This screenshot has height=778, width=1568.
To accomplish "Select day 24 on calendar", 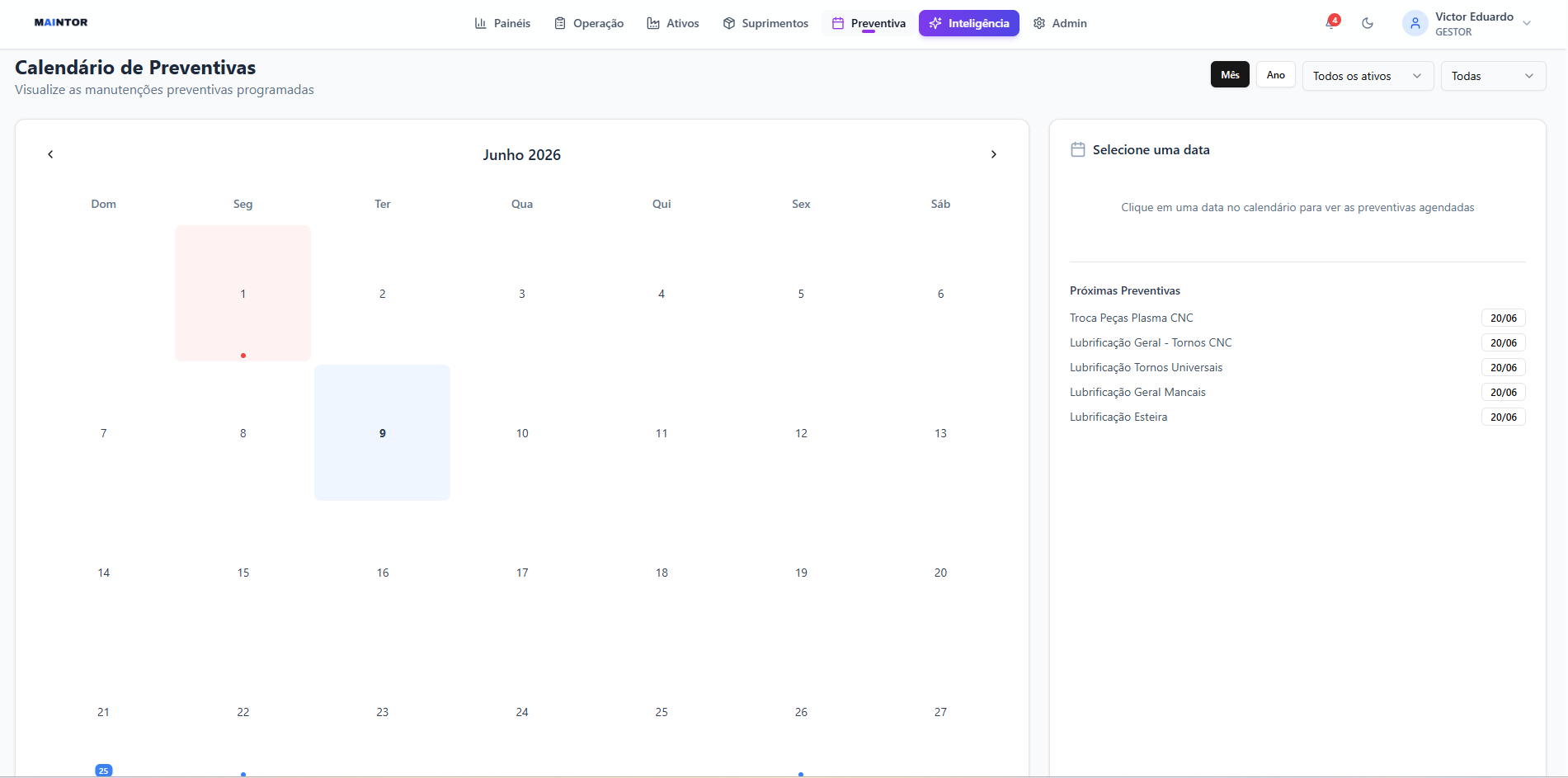I will (522, 712).
